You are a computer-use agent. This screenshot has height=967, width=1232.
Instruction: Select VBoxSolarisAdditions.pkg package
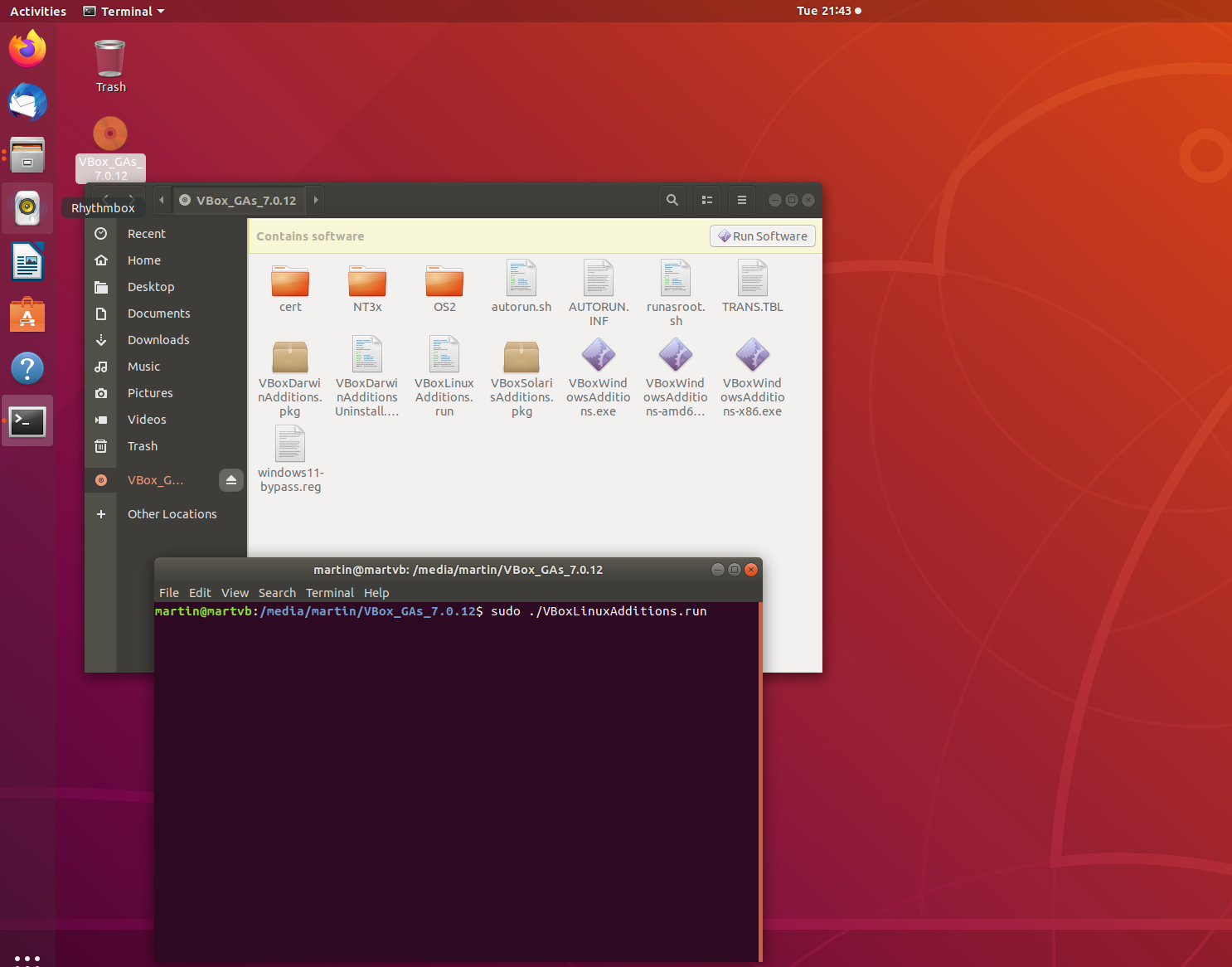point(521,377)
